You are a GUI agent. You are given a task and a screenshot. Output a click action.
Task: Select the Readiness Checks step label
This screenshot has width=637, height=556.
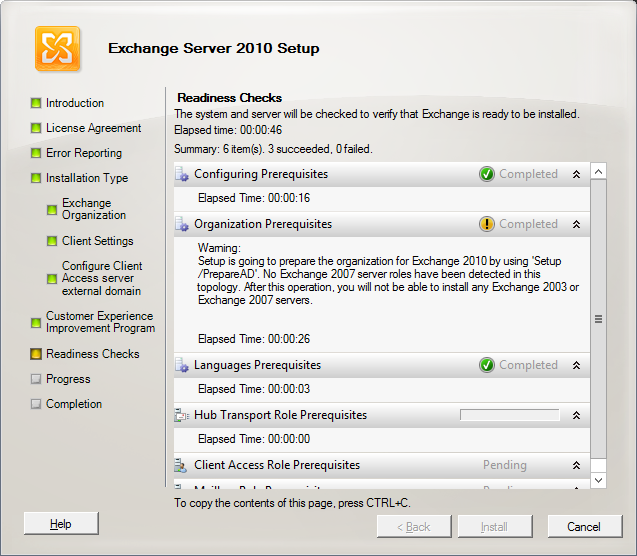(x=93, y=354)
